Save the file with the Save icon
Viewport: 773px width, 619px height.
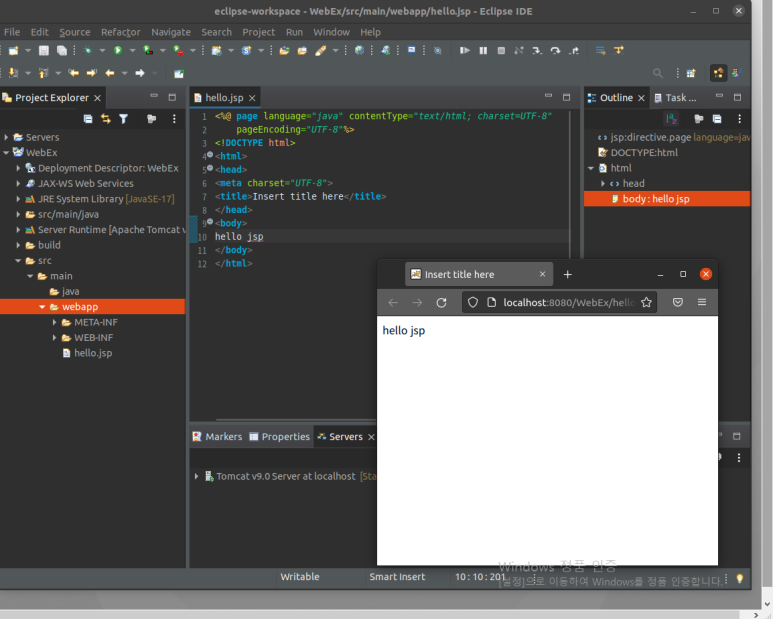(44, 50)
